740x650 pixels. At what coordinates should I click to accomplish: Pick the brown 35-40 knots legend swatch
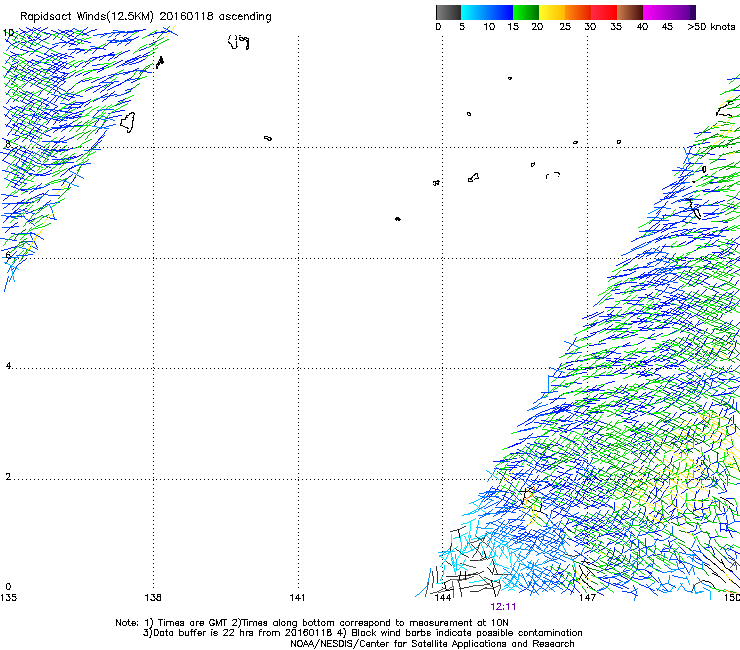point(630,12)
